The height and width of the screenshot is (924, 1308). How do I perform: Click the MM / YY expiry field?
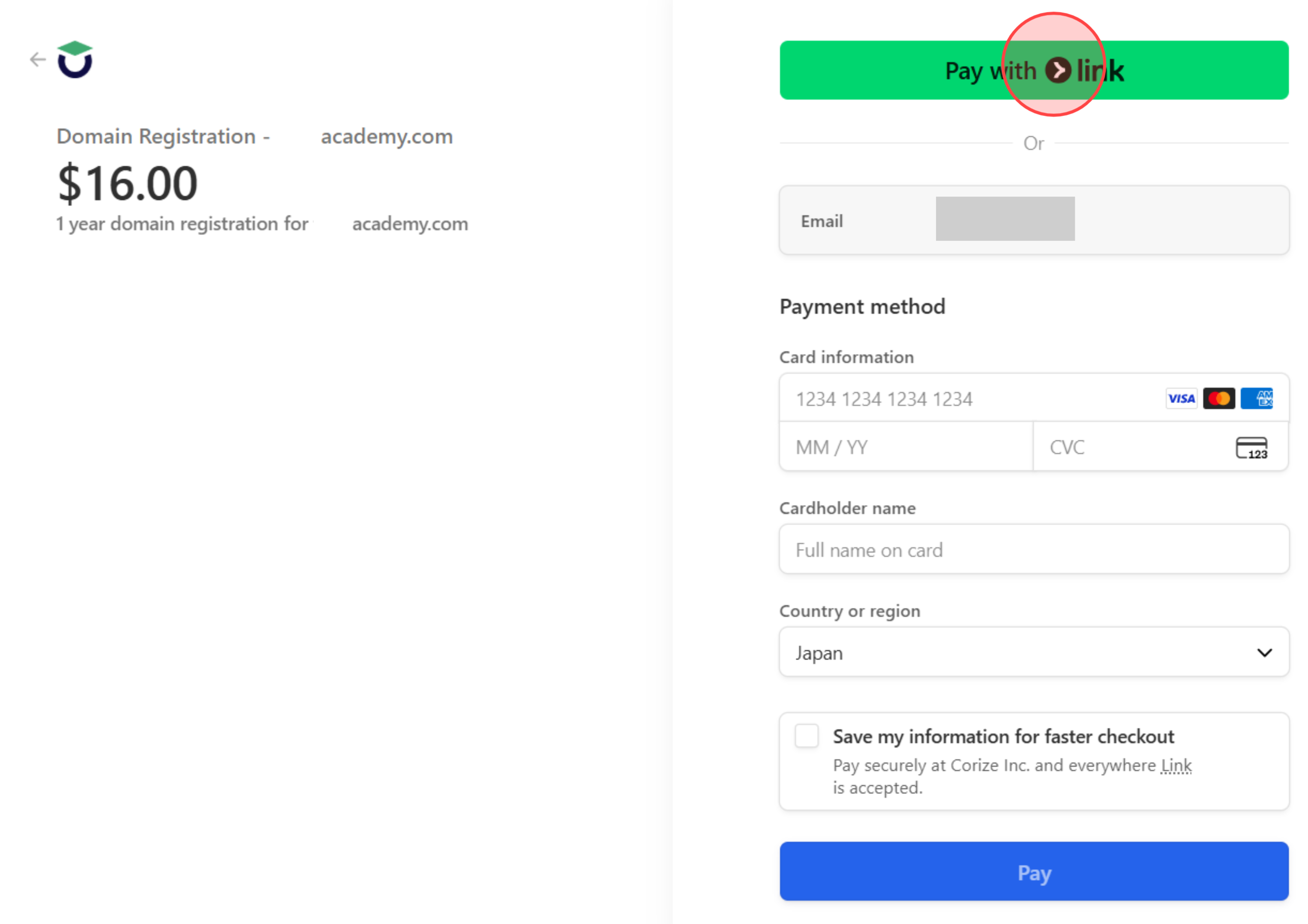906,448
